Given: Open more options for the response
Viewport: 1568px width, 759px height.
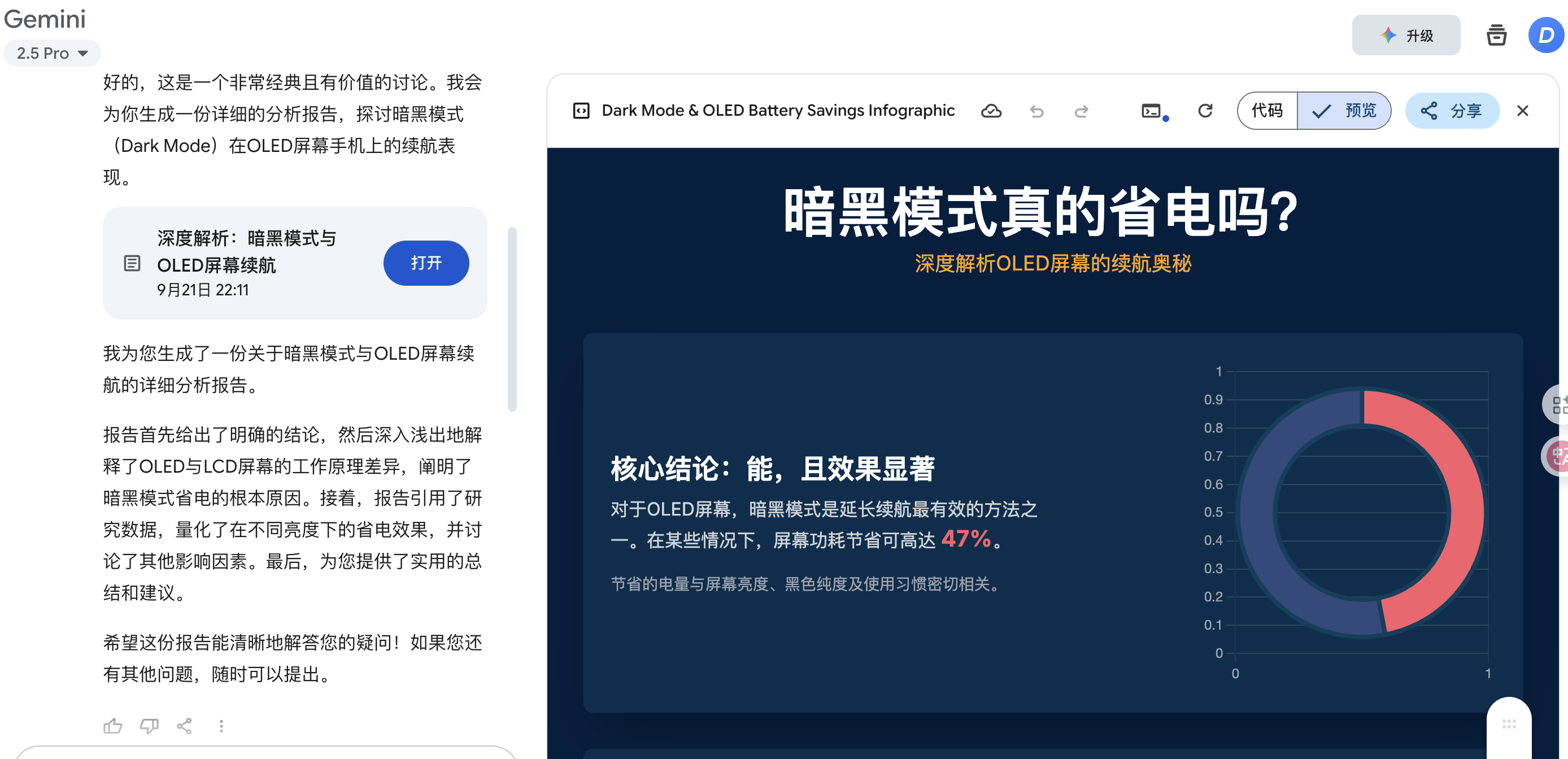Looking at the screenshot, I should [x=221, y=726].
